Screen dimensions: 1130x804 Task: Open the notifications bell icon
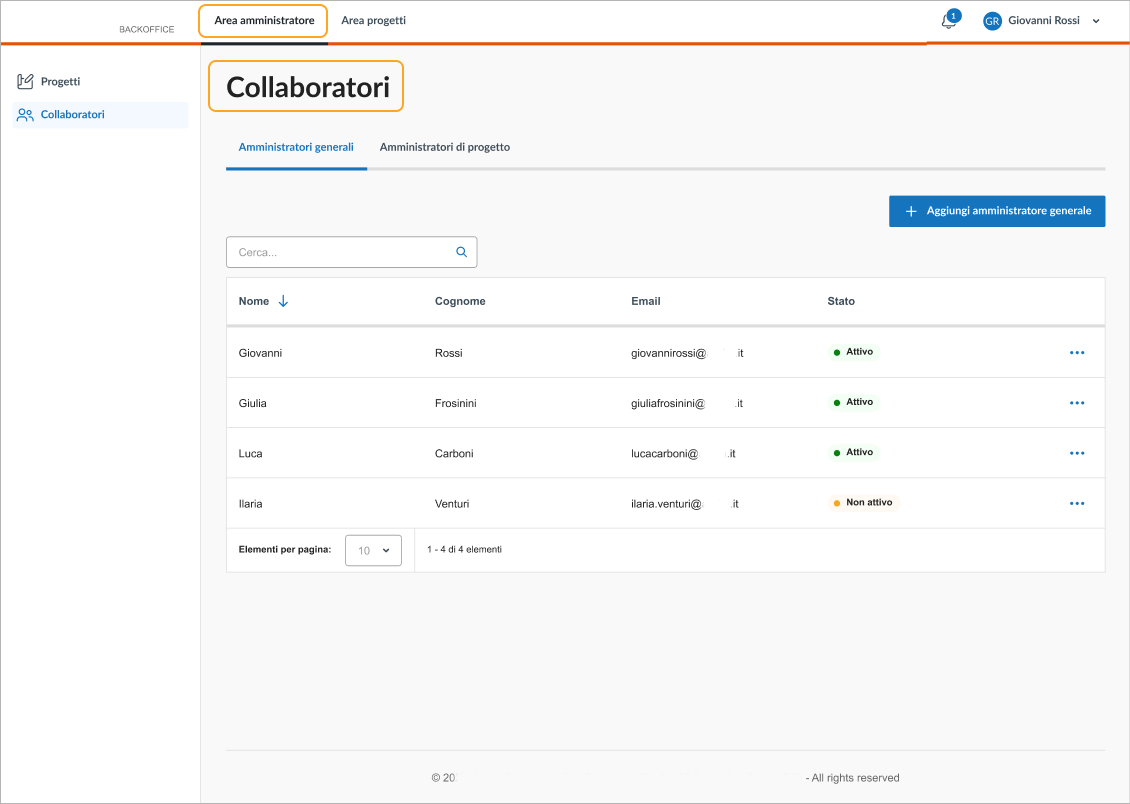949,21
